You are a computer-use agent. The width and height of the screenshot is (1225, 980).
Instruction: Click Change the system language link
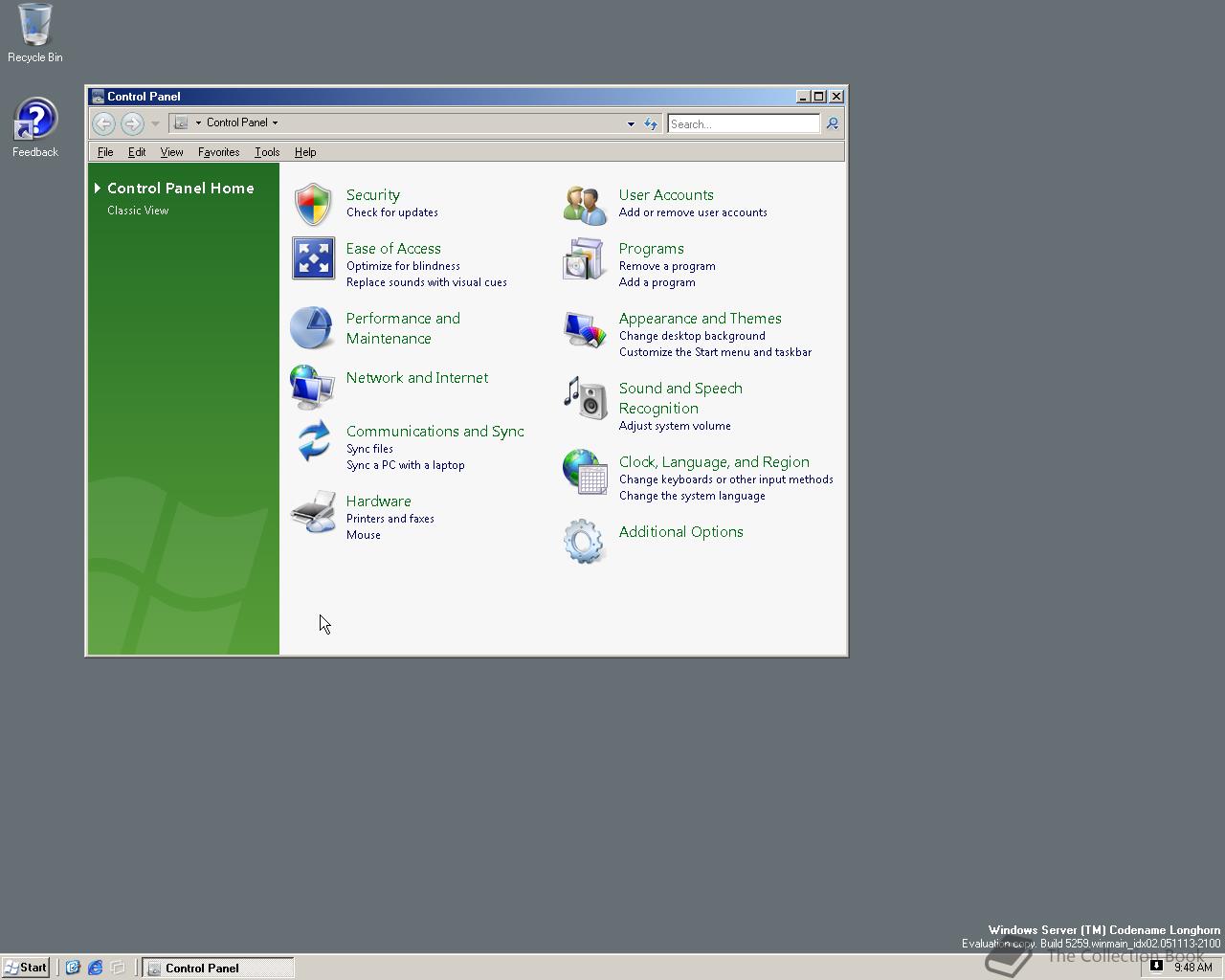[692, 496]
